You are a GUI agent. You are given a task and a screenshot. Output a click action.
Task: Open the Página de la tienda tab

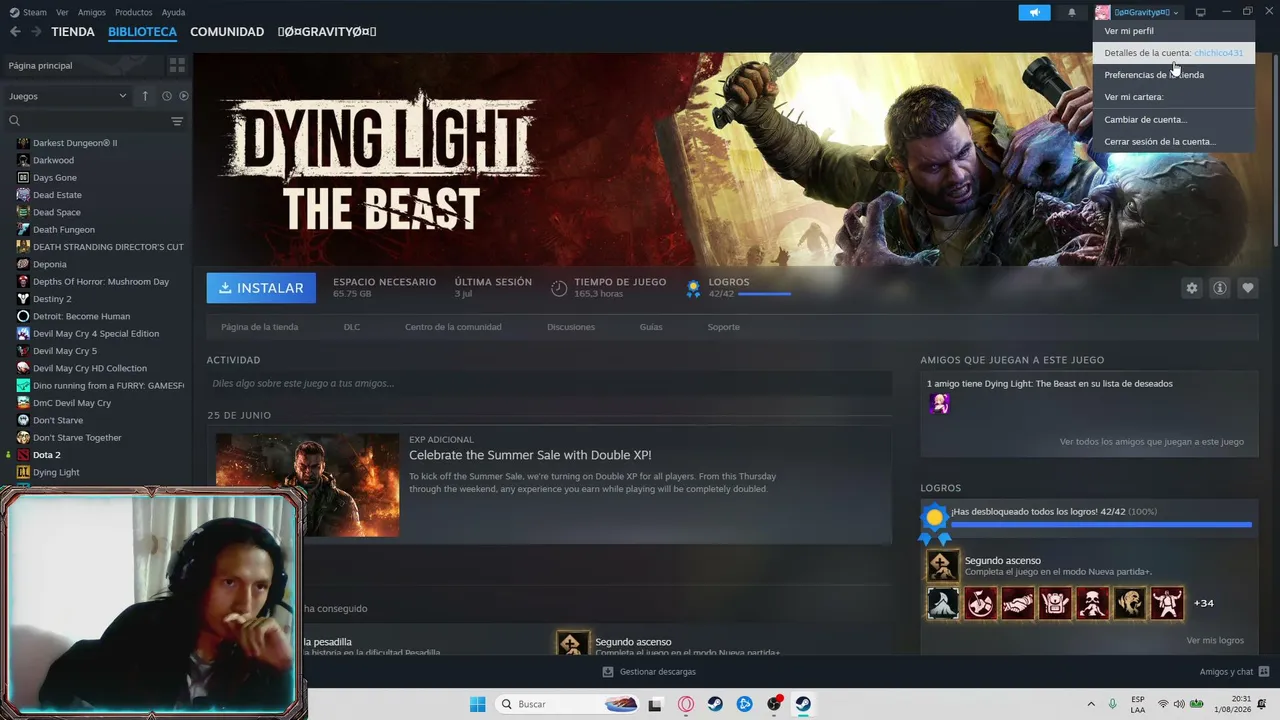tap(259, 327)
